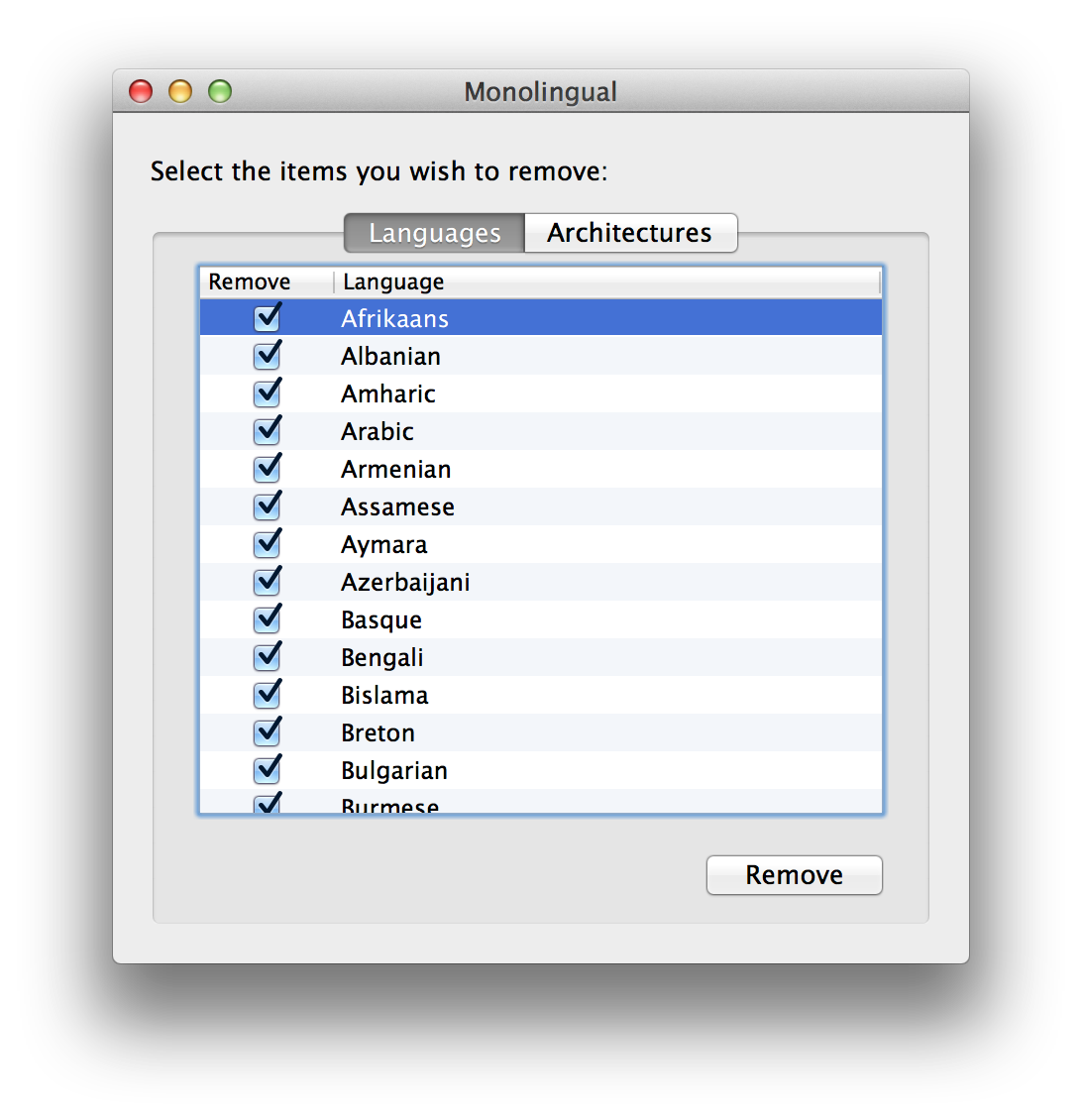
Task: Toggle the Bengali checkbox
Action: (268, 657)
